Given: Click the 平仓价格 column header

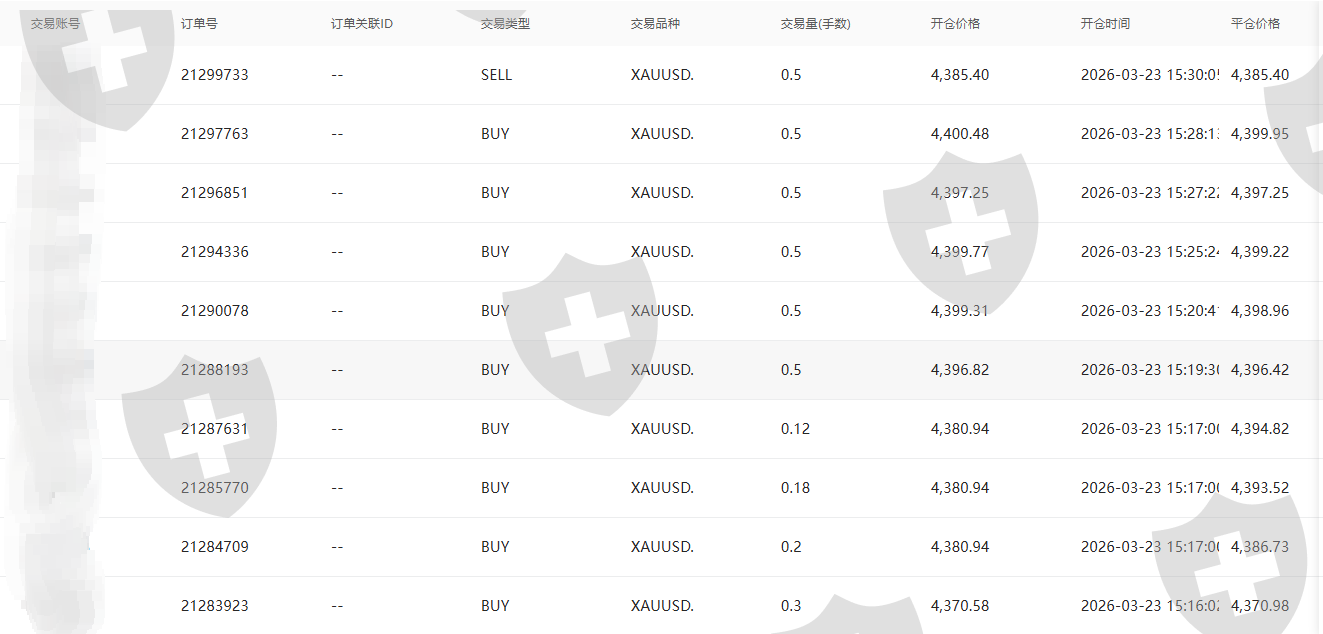Looking at the screenshot, I should tap(1255, 24).
